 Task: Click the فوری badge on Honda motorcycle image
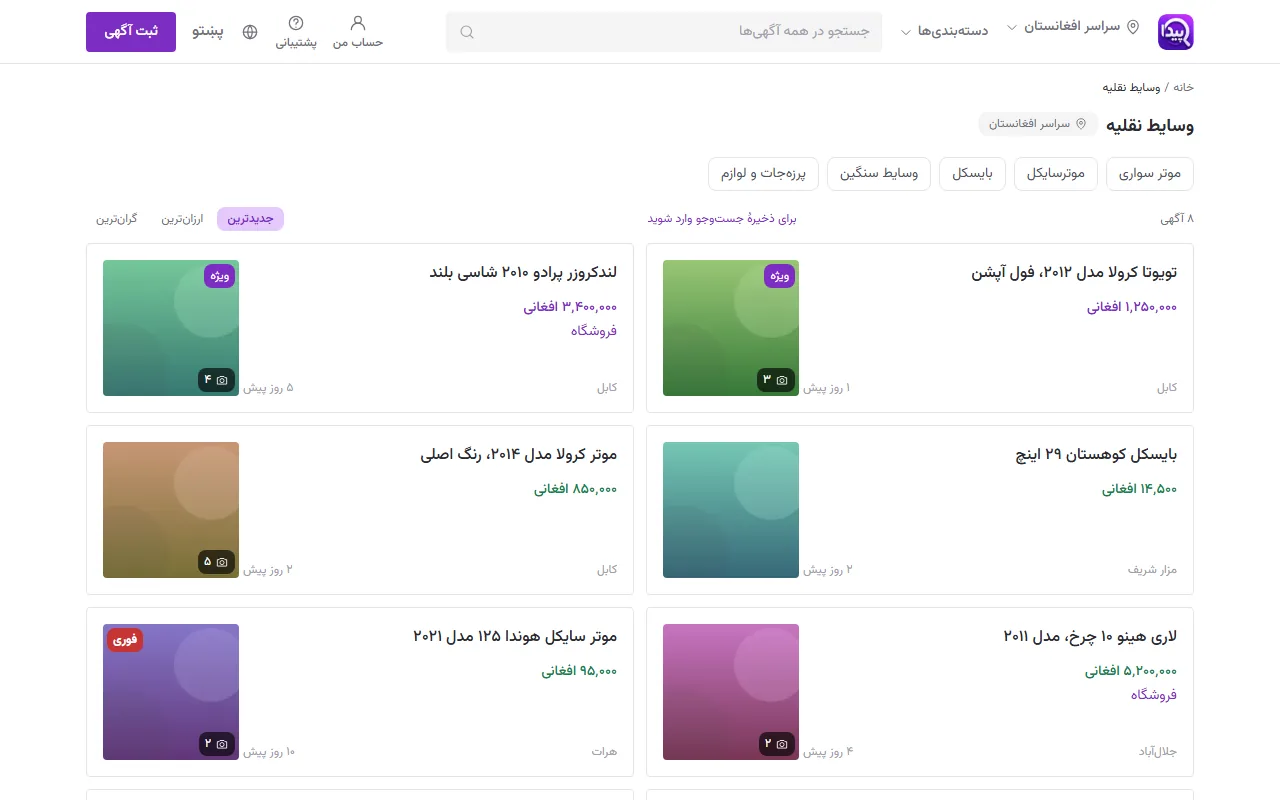coord(125,640)
